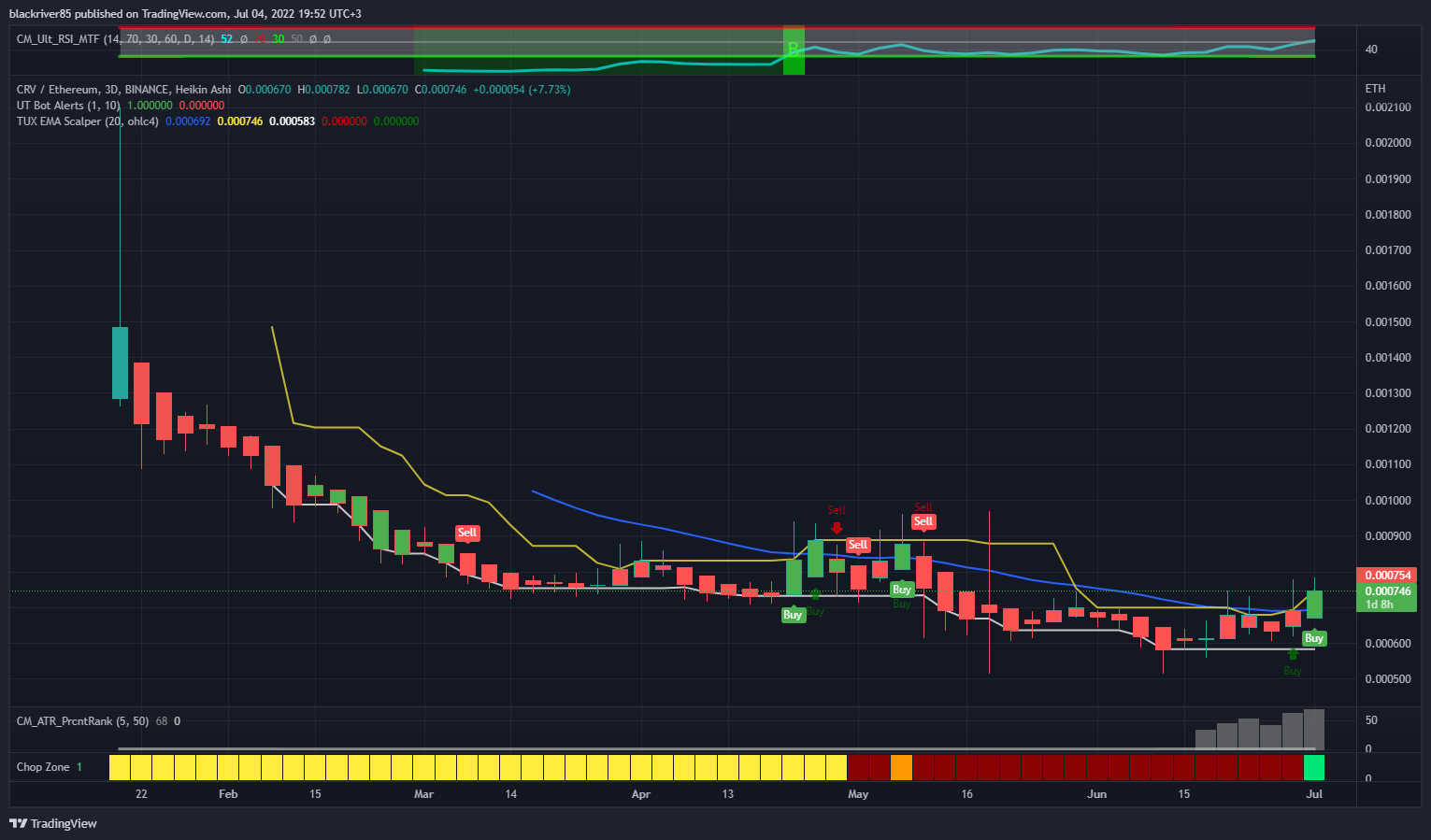Click the green up arrow above the Buy text near Jul
Screen dimensions: 1431x840
(1293, 654)
